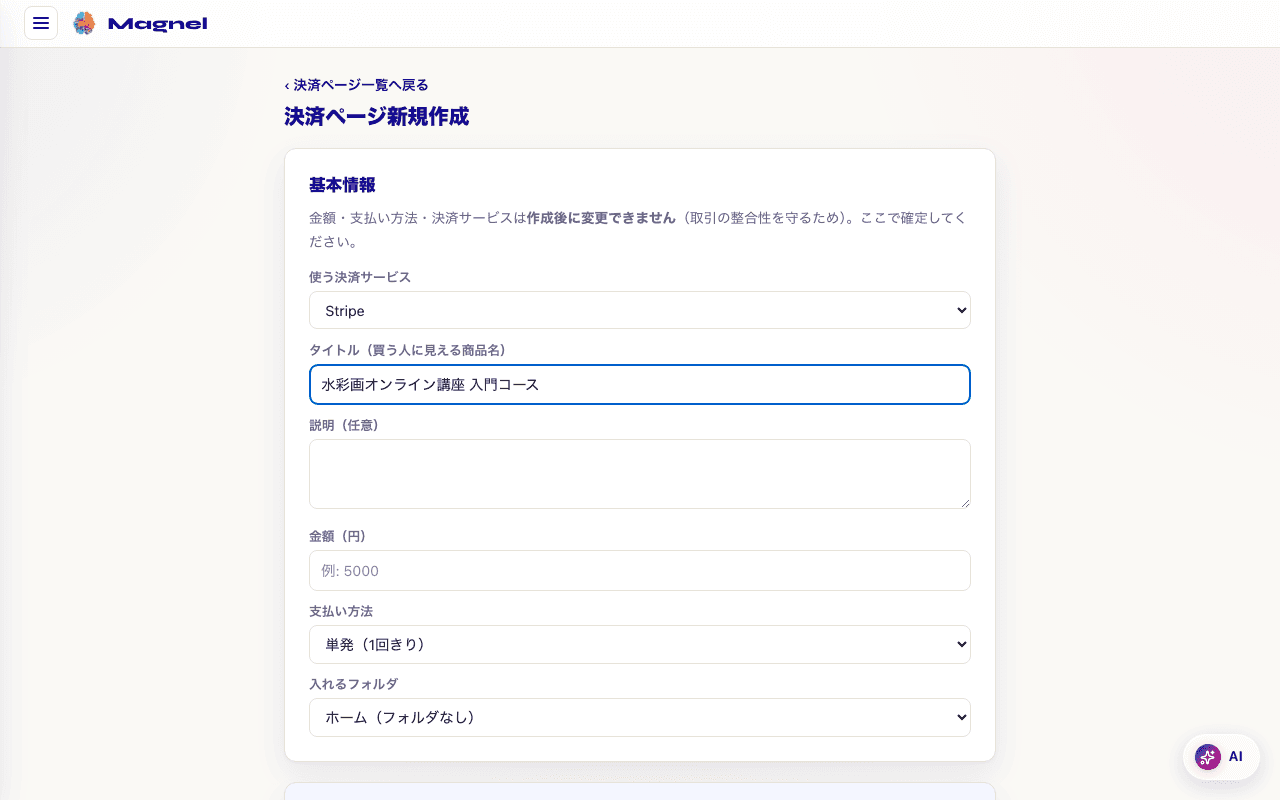Click the 説明（任意） text area
The width and height of the screenshot is (1280, 800).
640,474
